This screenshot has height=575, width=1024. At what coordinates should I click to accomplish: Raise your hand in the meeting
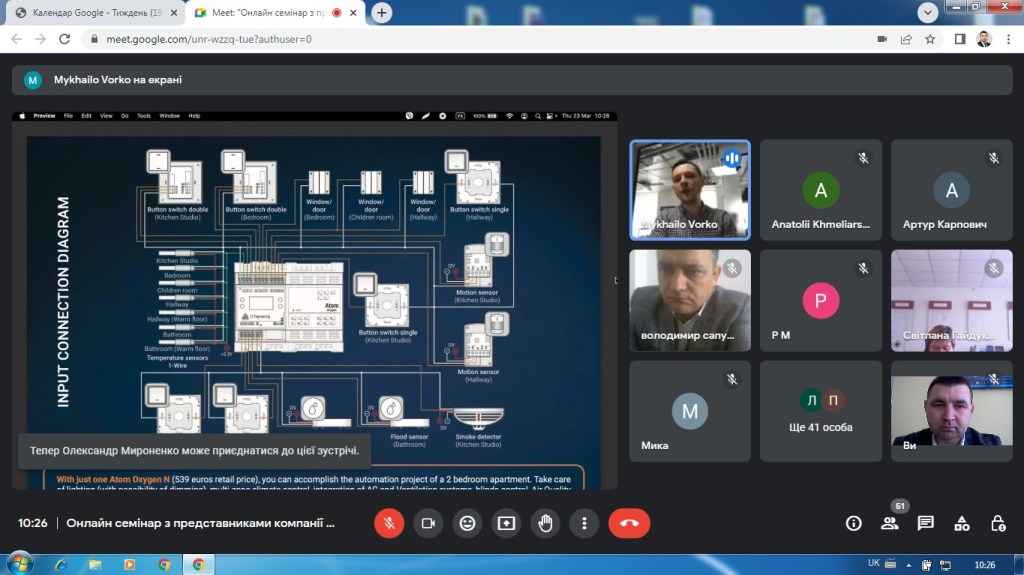coord(545,523)
